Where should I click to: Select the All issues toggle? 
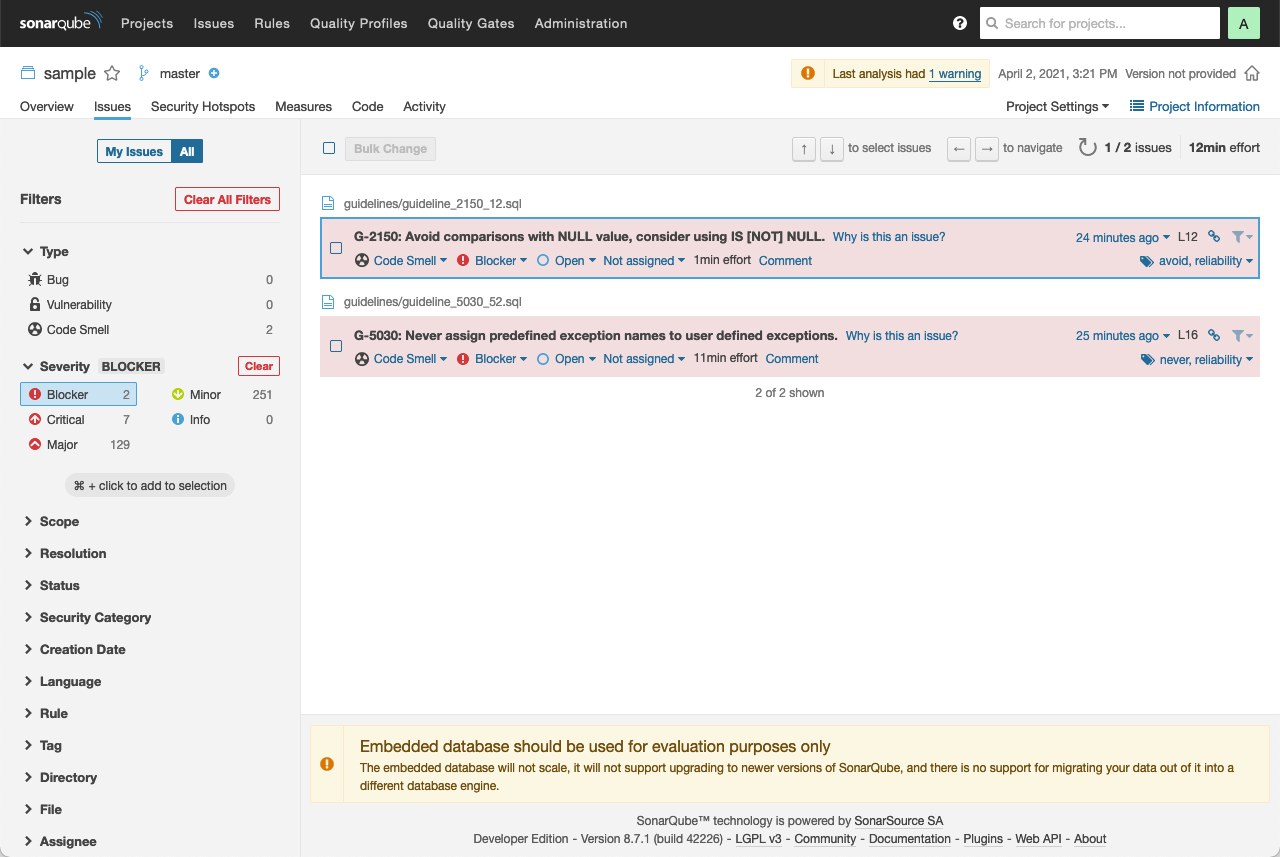tap(187, 152)
